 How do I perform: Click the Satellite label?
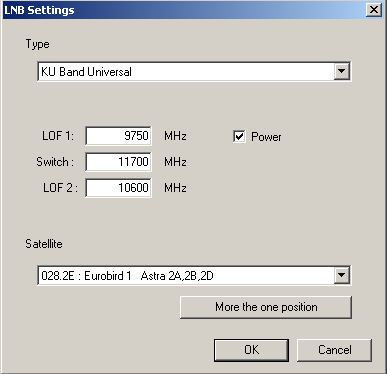point(44,244)
